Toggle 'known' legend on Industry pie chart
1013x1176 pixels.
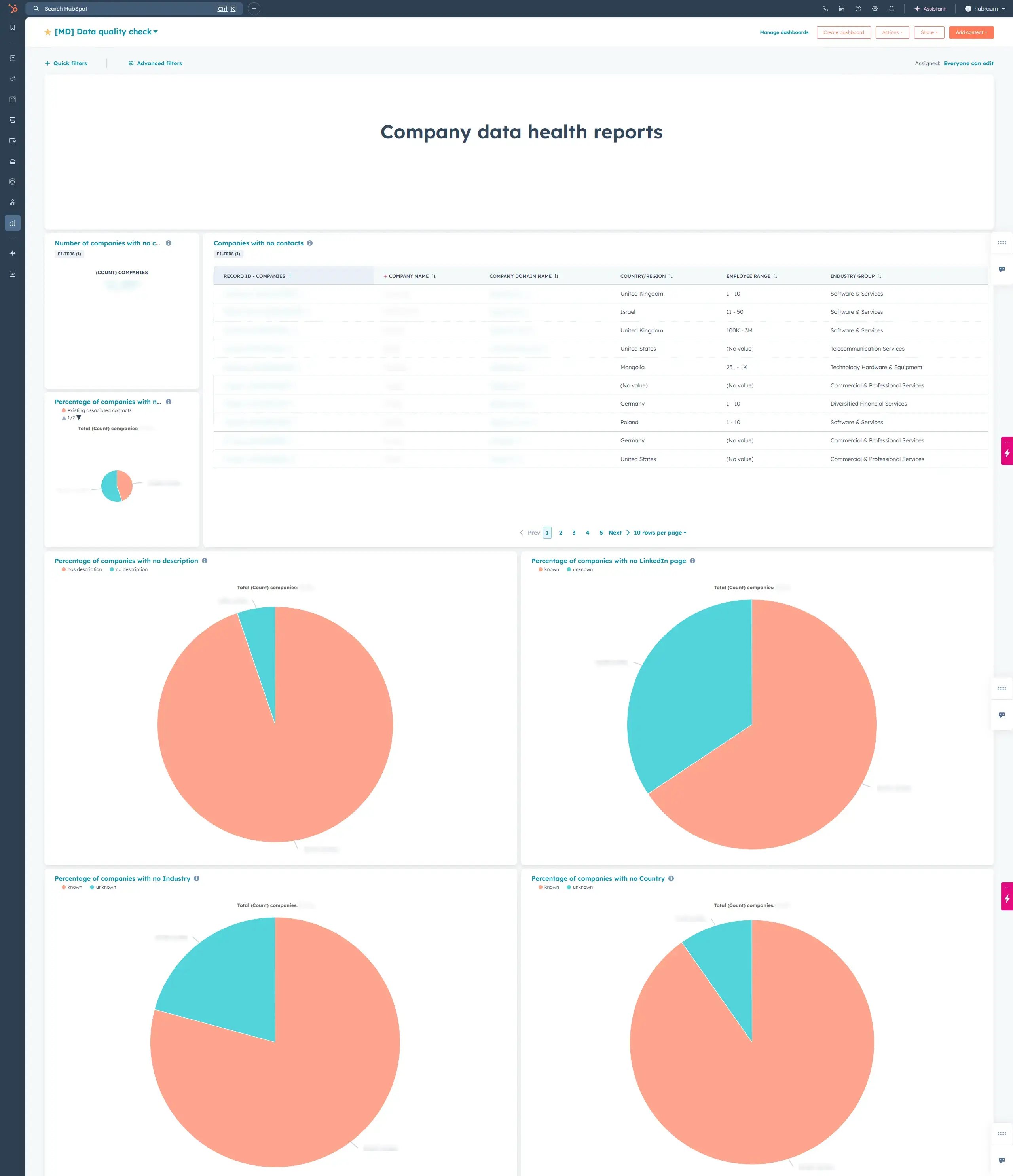[x=73, y=887]
